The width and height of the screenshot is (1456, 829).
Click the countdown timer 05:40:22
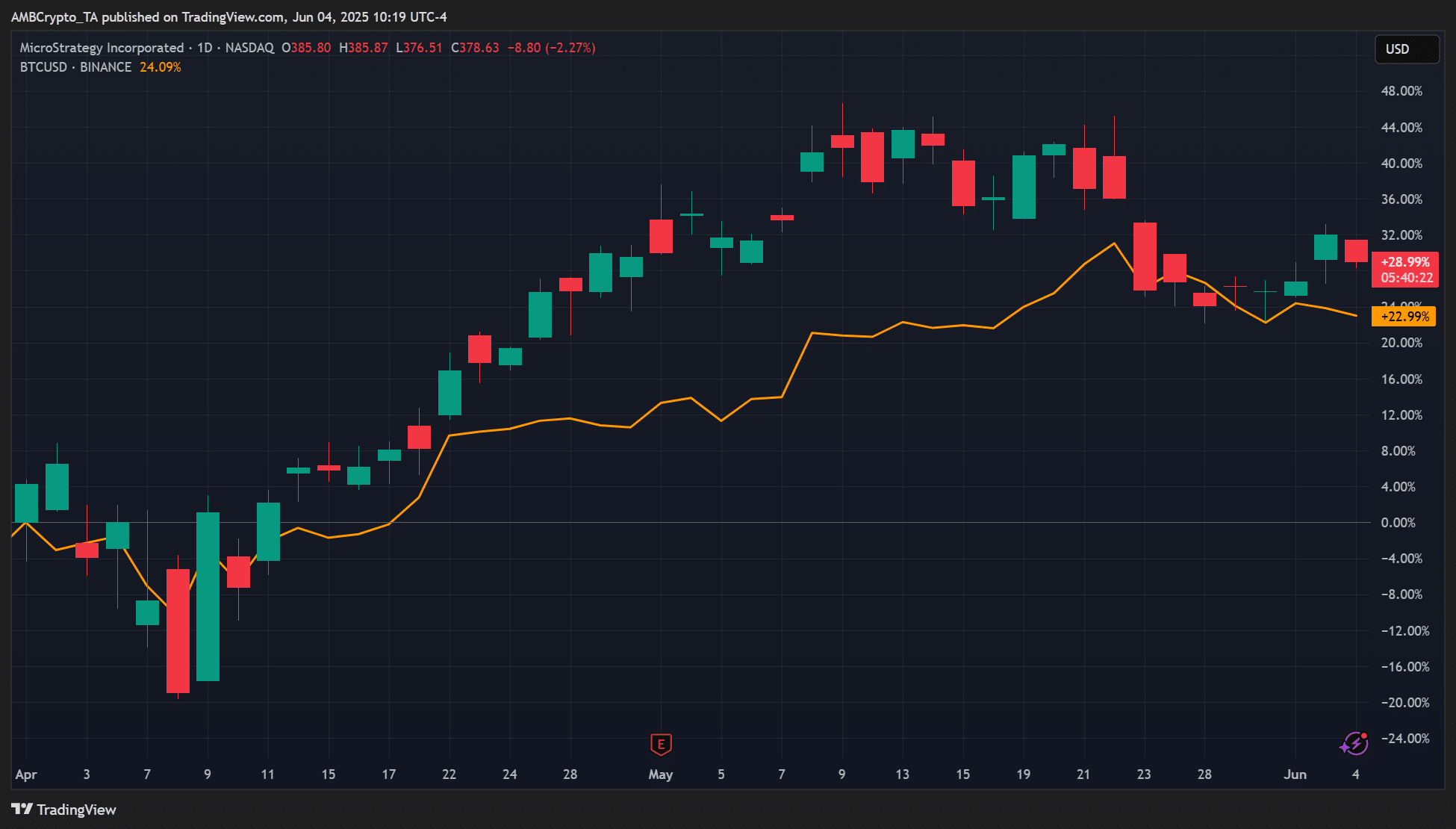1407,278
